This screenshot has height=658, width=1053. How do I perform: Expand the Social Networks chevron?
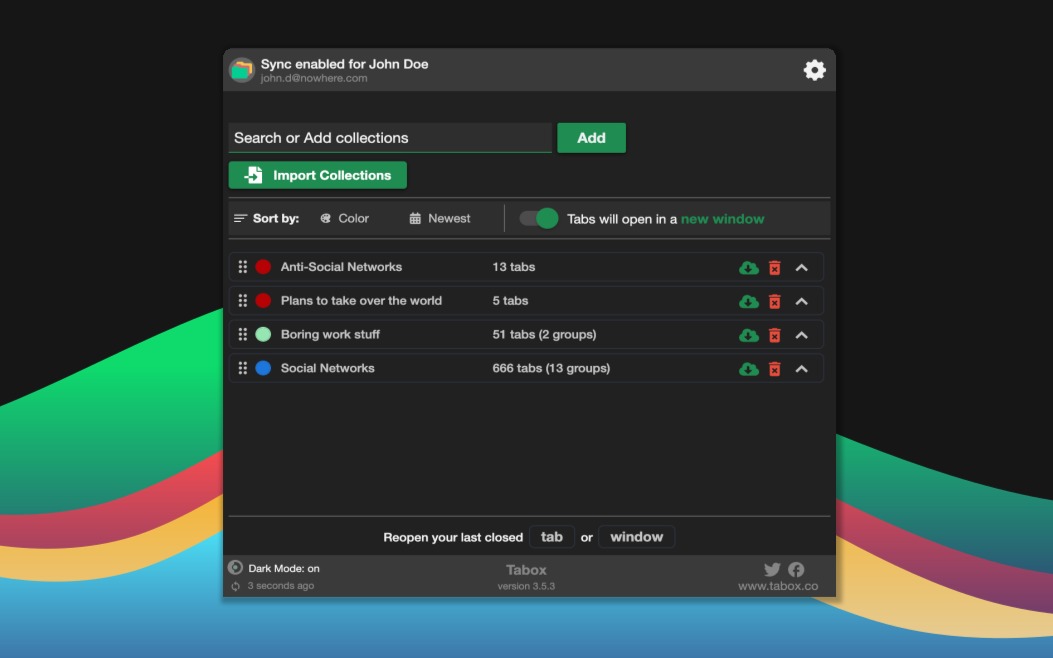click(801, 368)
